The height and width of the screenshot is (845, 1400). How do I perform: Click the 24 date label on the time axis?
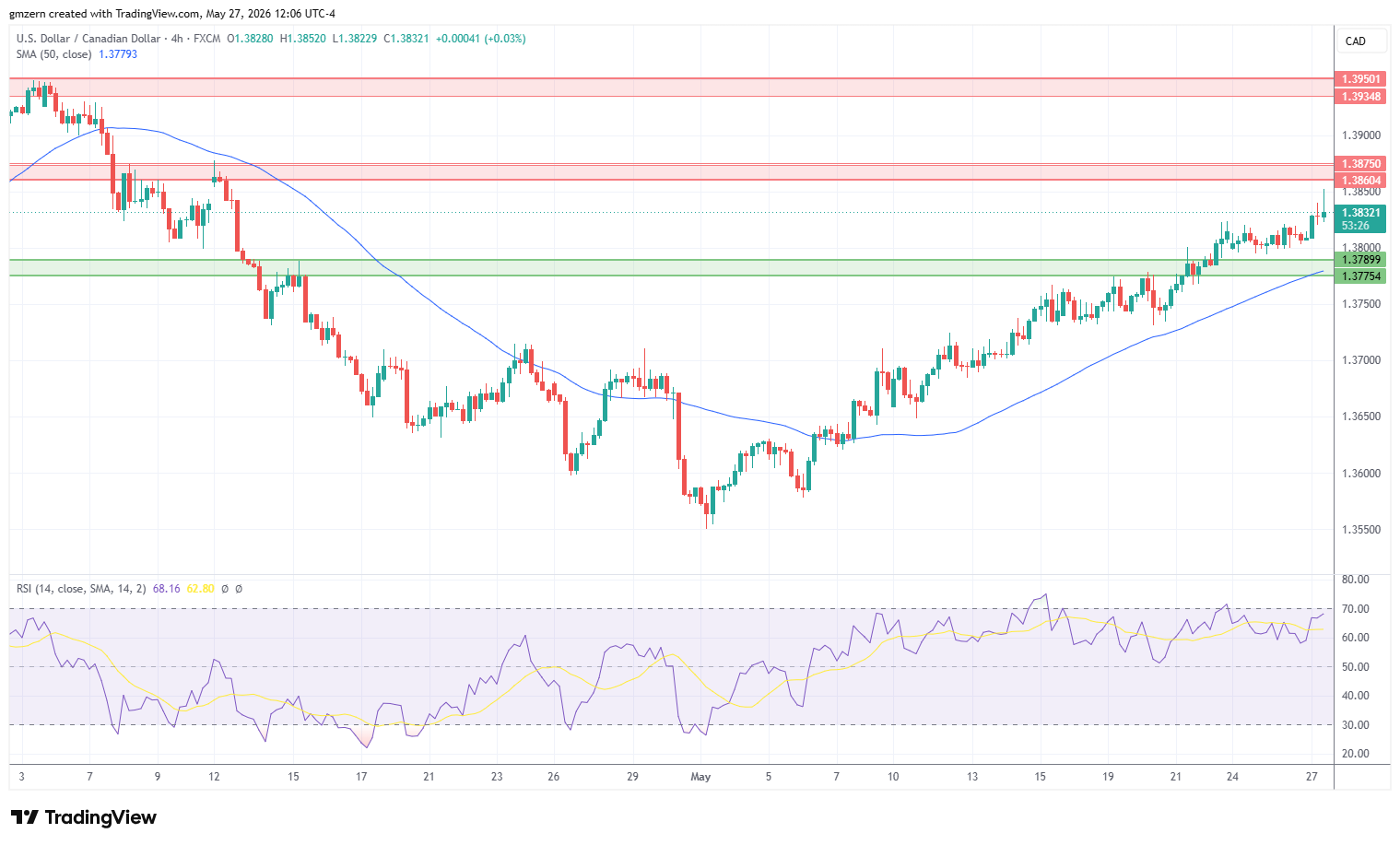point(1232,777)
